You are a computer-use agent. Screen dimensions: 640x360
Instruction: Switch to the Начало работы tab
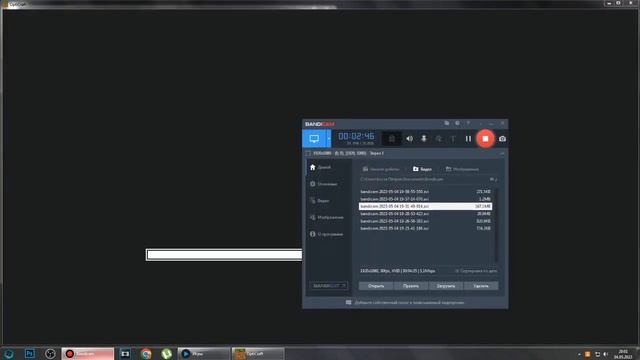tap(381, 169)
